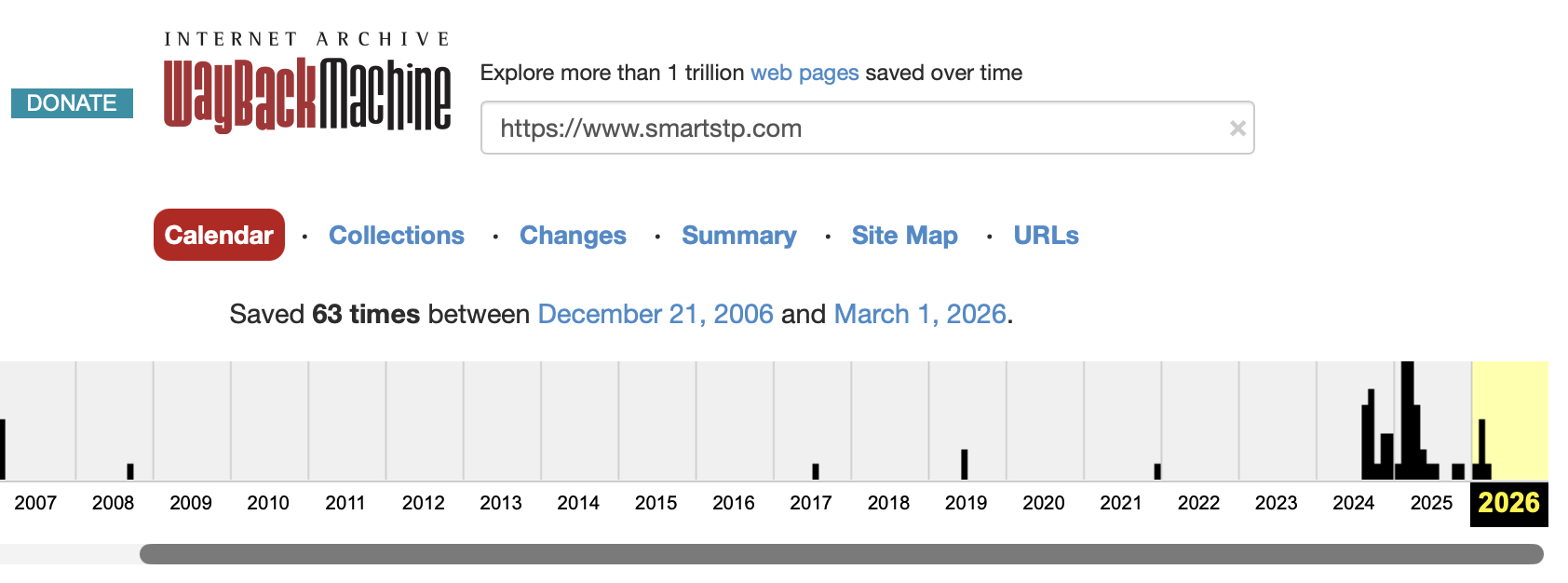Open the Collections tab
Screen dimensions: 1568x583
[x=397, y=236]
